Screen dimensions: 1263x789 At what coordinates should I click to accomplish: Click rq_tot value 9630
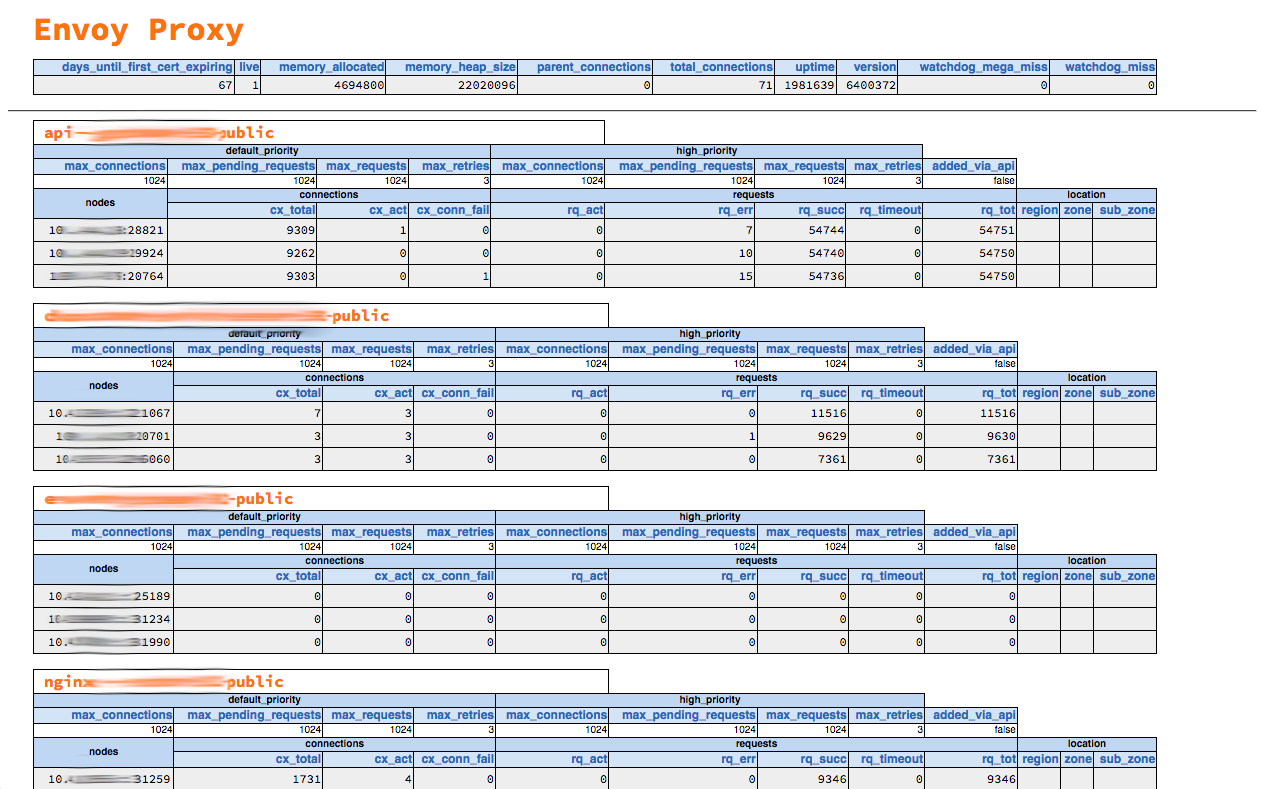point(1000,436)
